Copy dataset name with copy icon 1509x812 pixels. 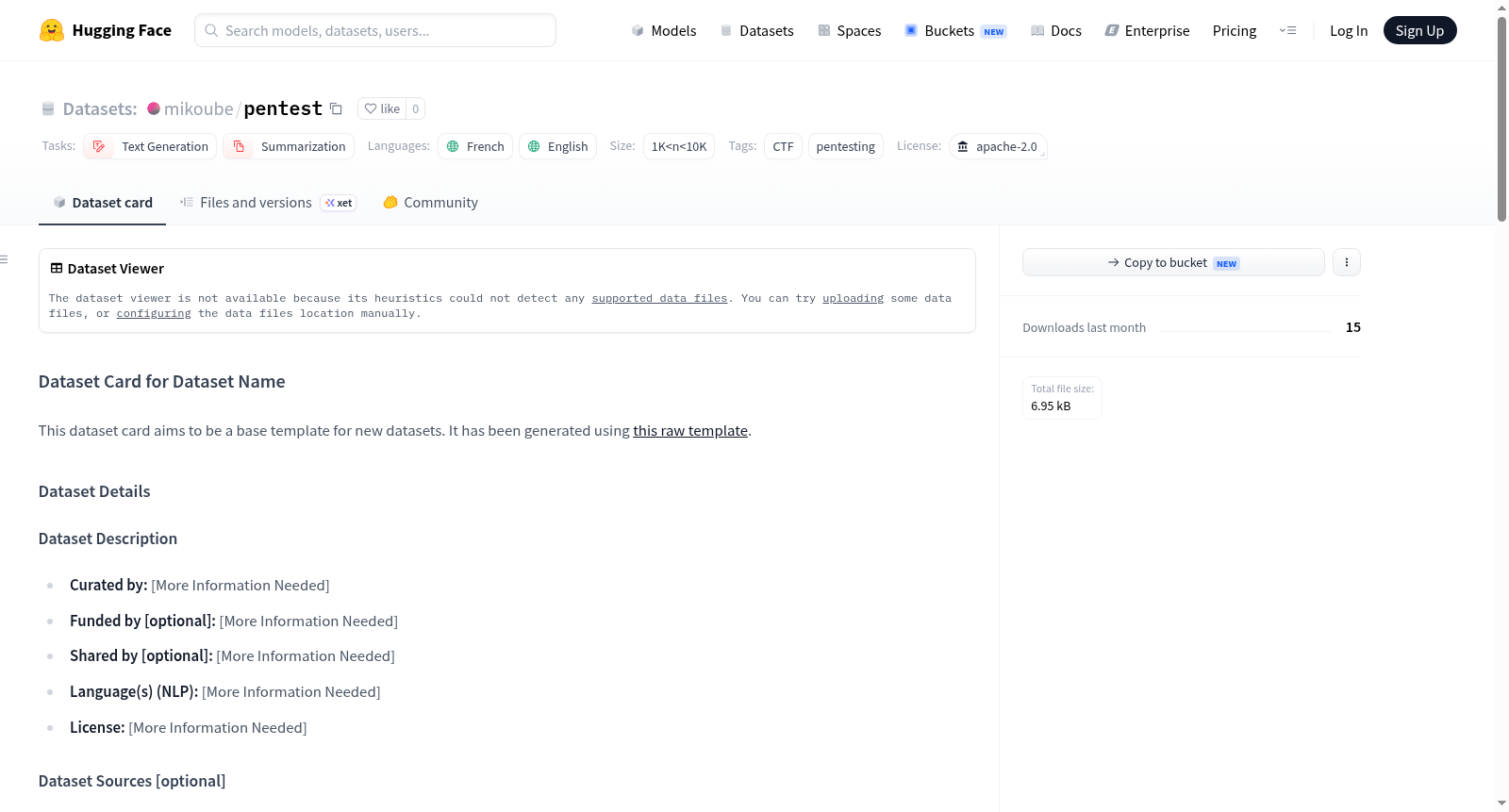pos(336,108)
